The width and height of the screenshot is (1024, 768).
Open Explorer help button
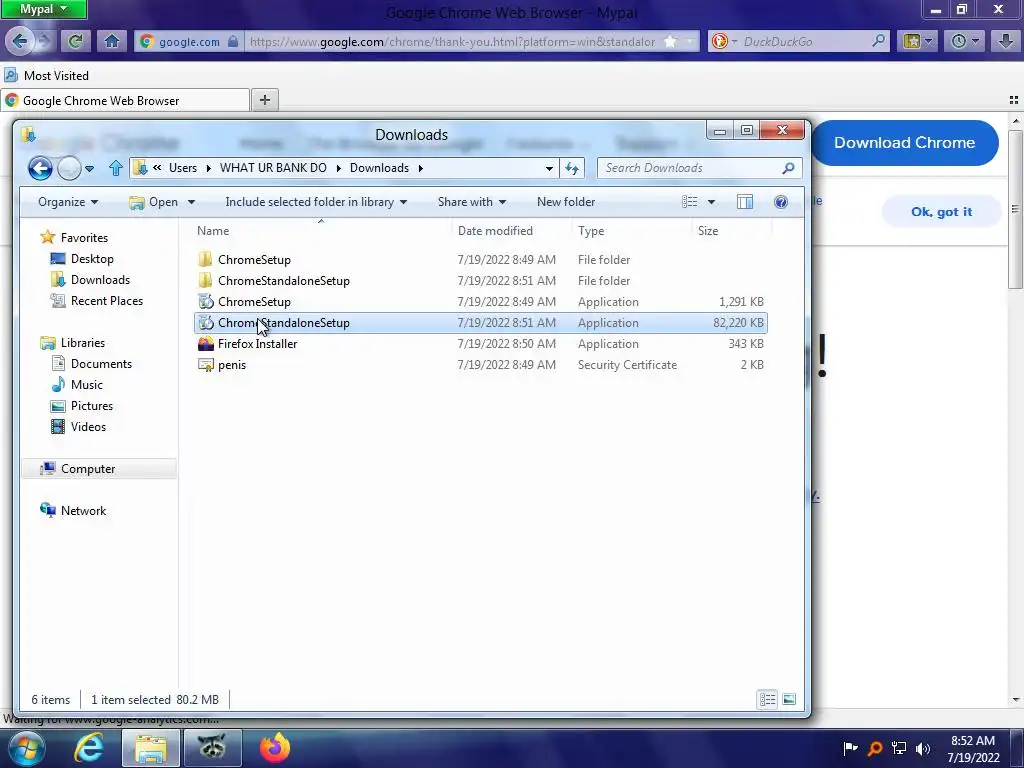click(x=780, y=202)
